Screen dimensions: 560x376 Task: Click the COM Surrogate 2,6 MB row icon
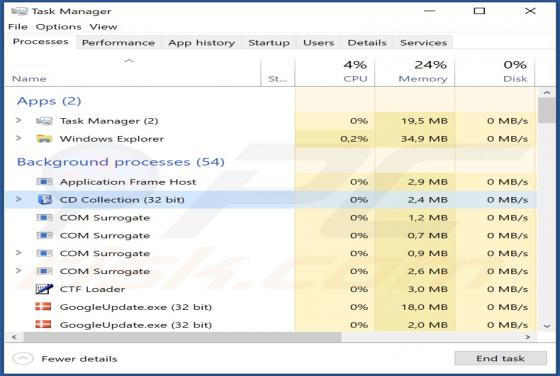click(44, 271)
